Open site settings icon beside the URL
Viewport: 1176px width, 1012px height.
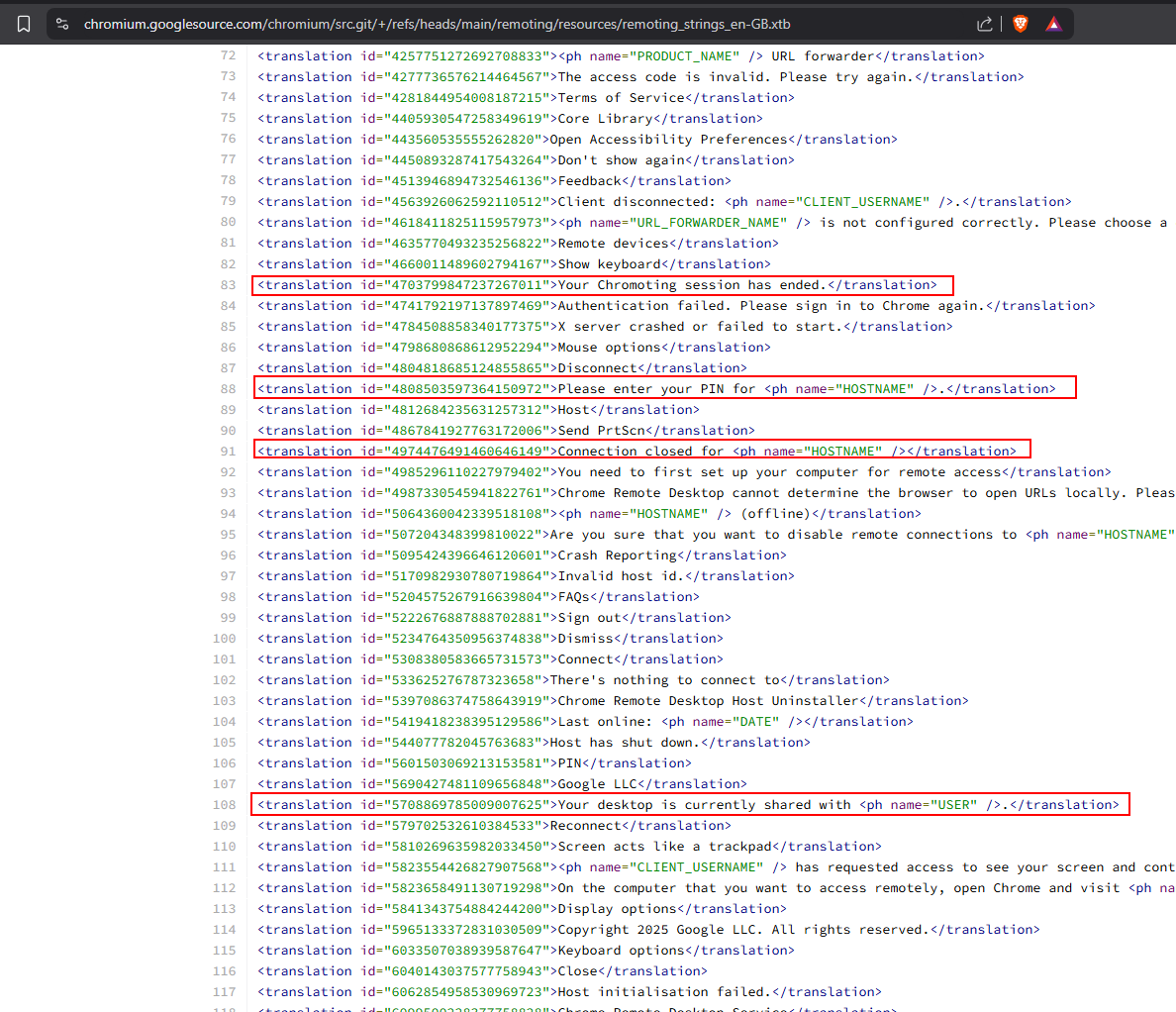point(63,24)
